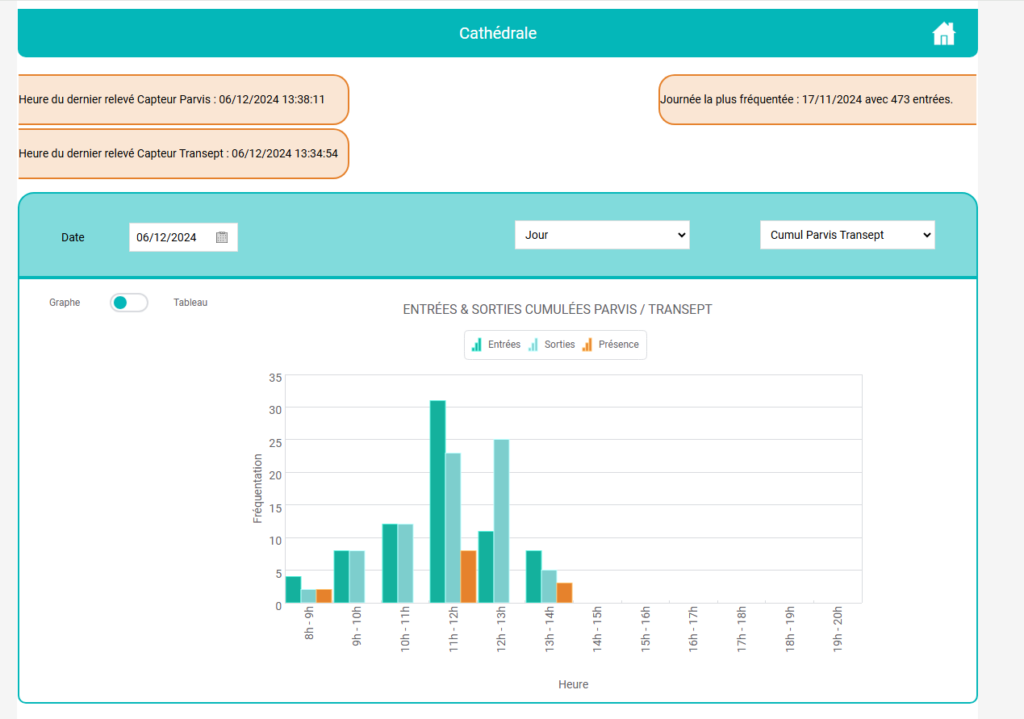Click the 10h-11h Entrées bar

coord(389,563)
